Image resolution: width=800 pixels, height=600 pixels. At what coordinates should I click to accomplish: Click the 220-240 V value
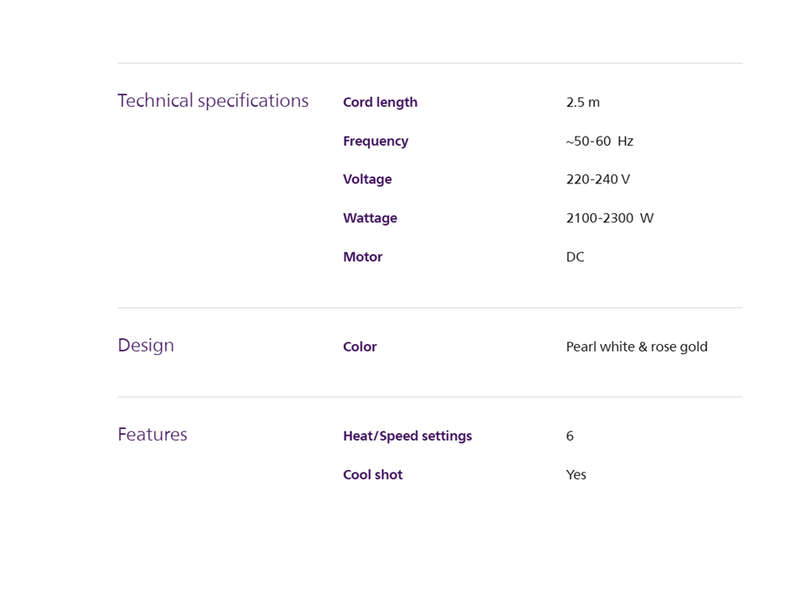(x=598, y=180)
